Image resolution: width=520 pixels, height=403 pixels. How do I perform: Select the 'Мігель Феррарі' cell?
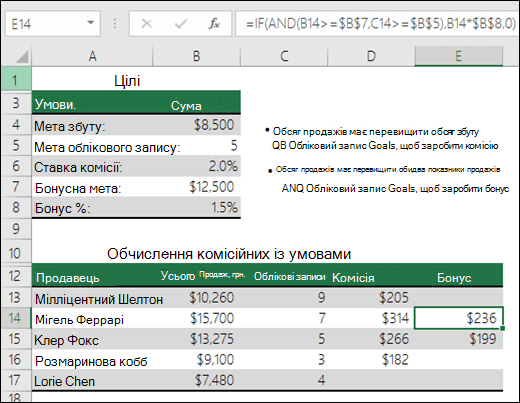(x=92, y=318)
